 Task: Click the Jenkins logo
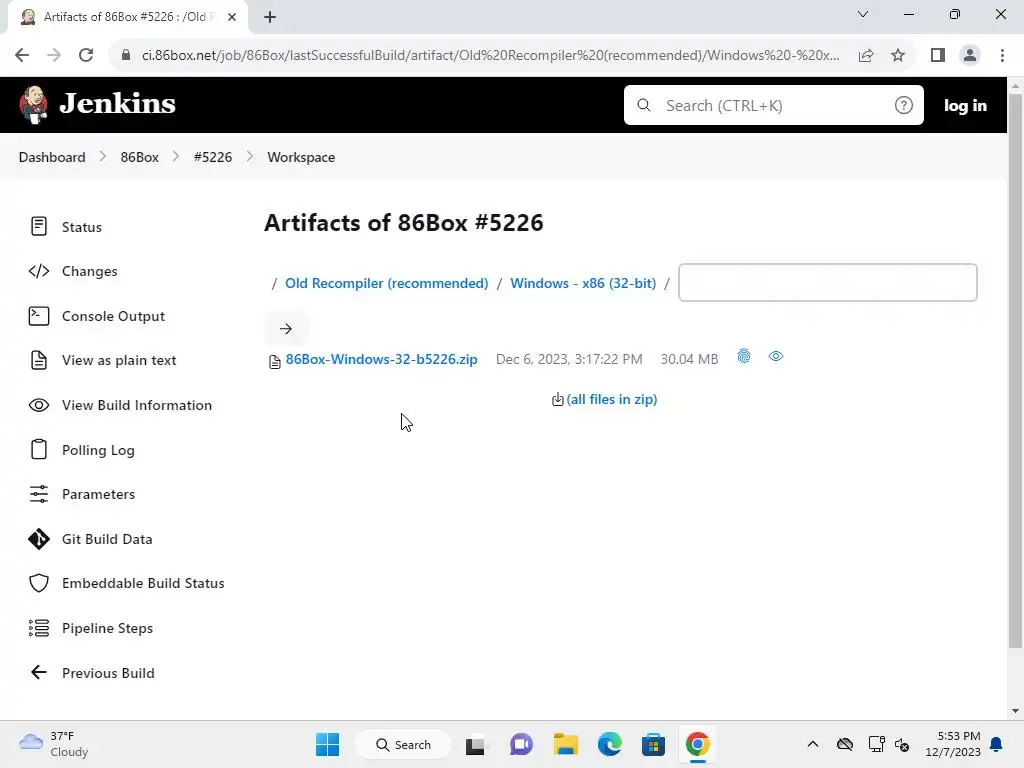pyautogui.click(x=98, y=104)
